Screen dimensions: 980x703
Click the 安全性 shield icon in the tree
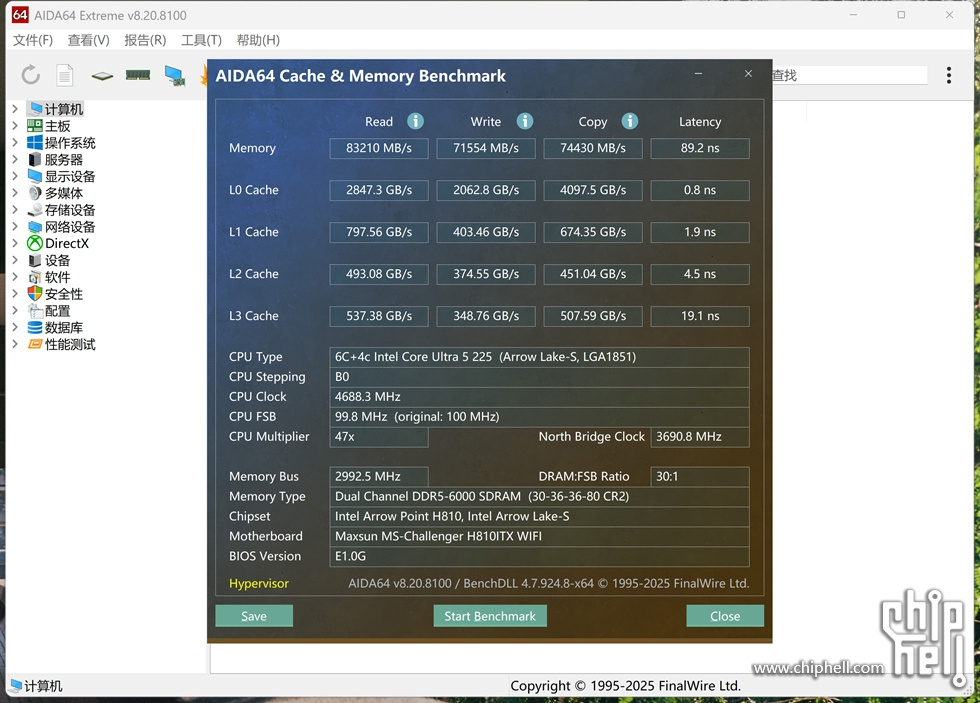(x=35, y=294)
